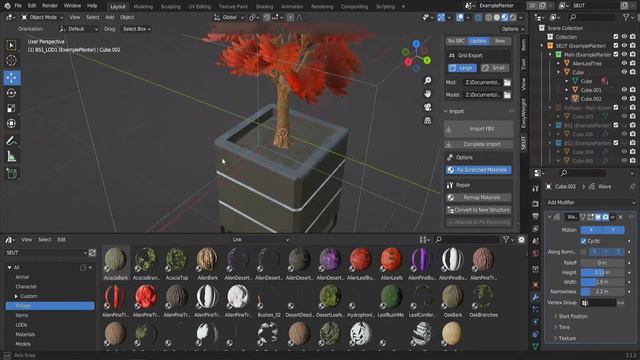Click the pan hand viewport icon
The image size is (640, 360).
[x=427, y=93]
